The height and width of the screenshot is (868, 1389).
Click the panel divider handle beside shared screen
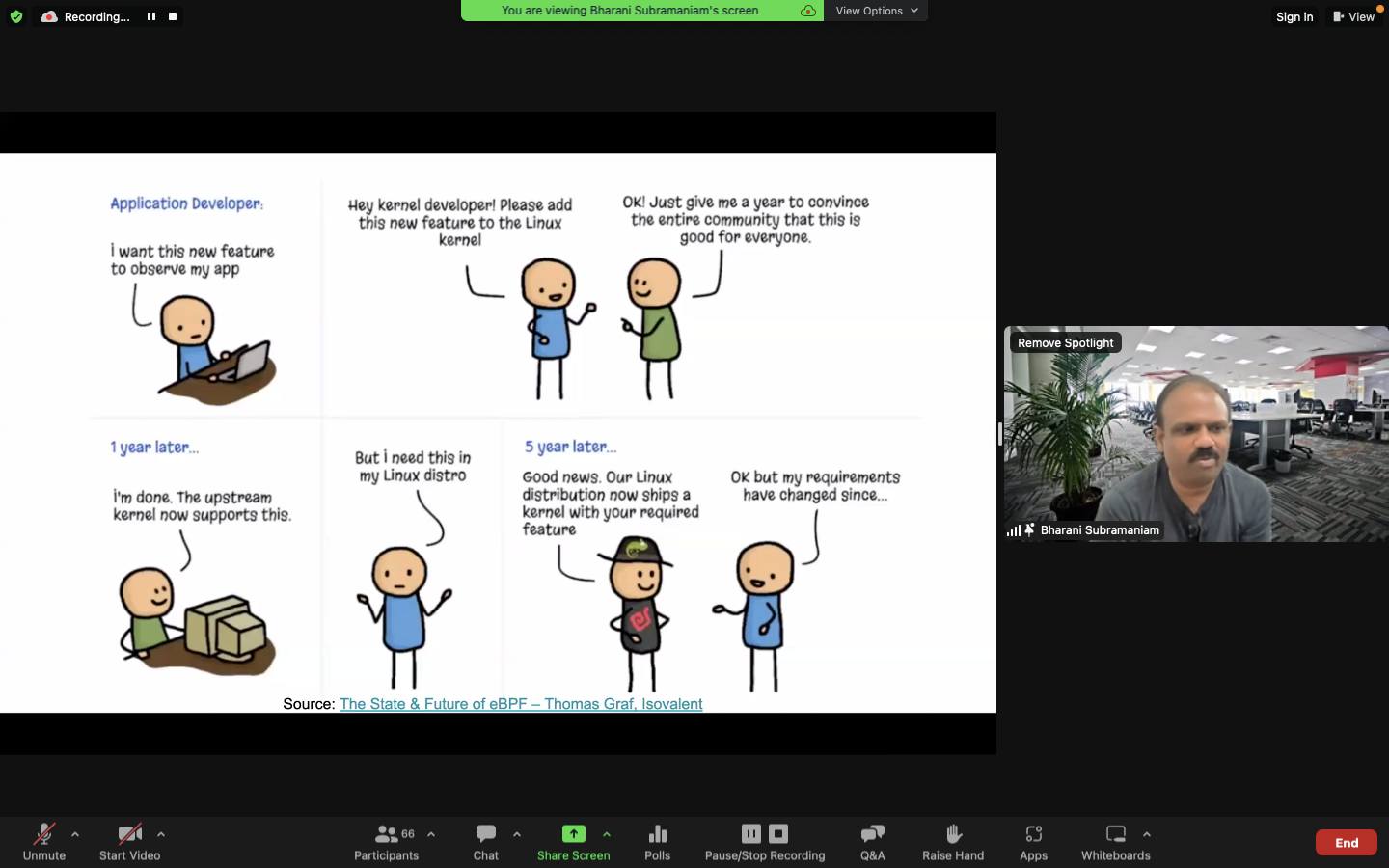pyautogui.click(x=1000, y=434)
